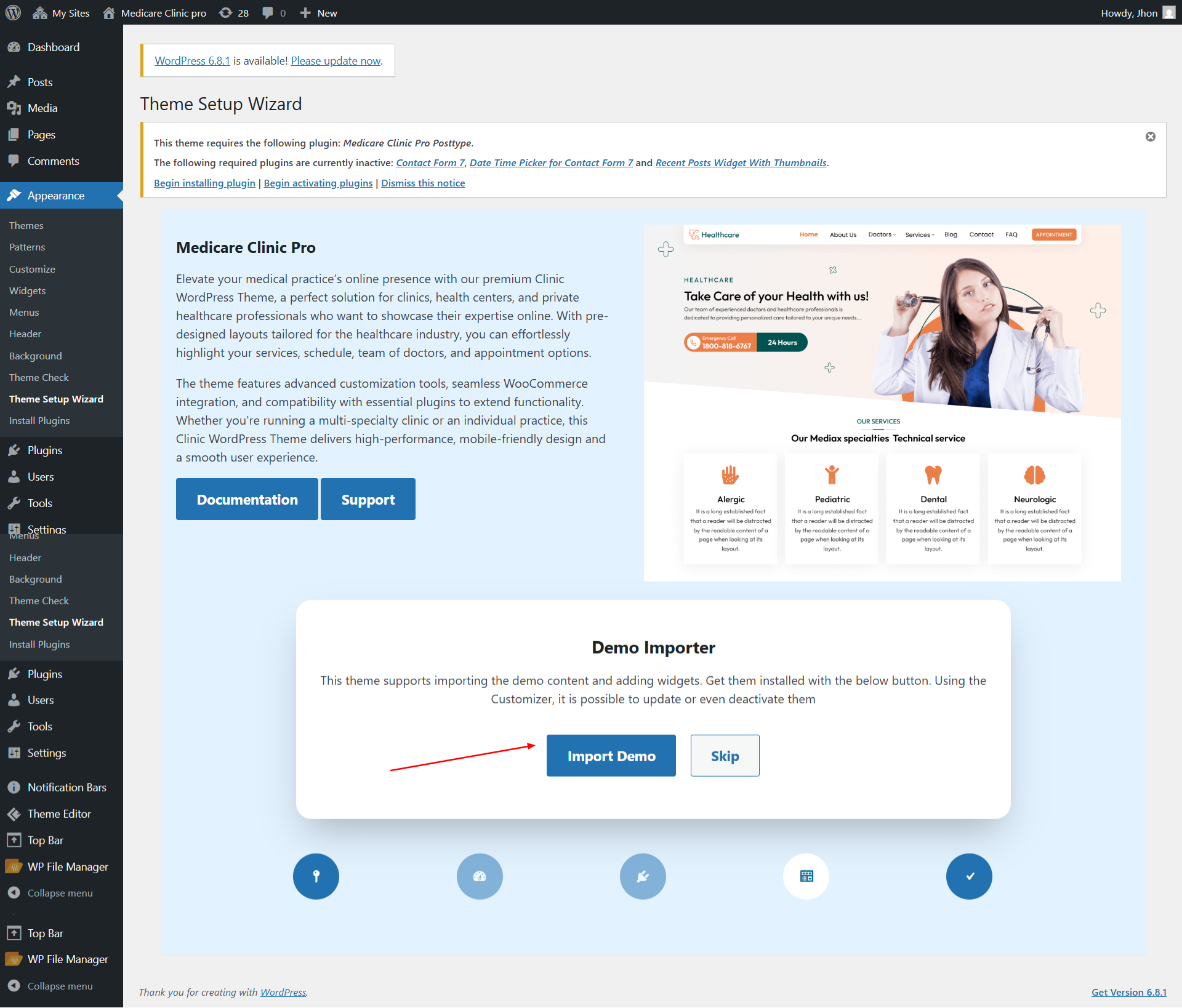Open Themes submenu item

26,225
